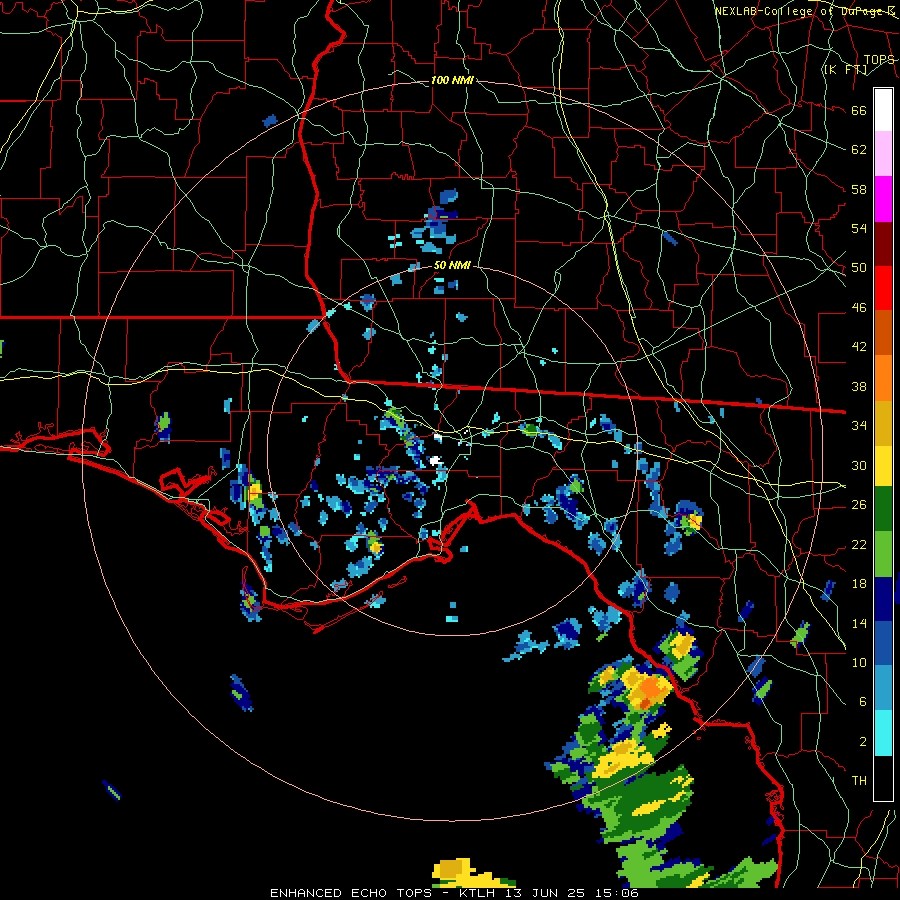Select the 14 legend label
The width and height of the screenshot is (900, 900).
pyautogui.click(x=859, y=623)
